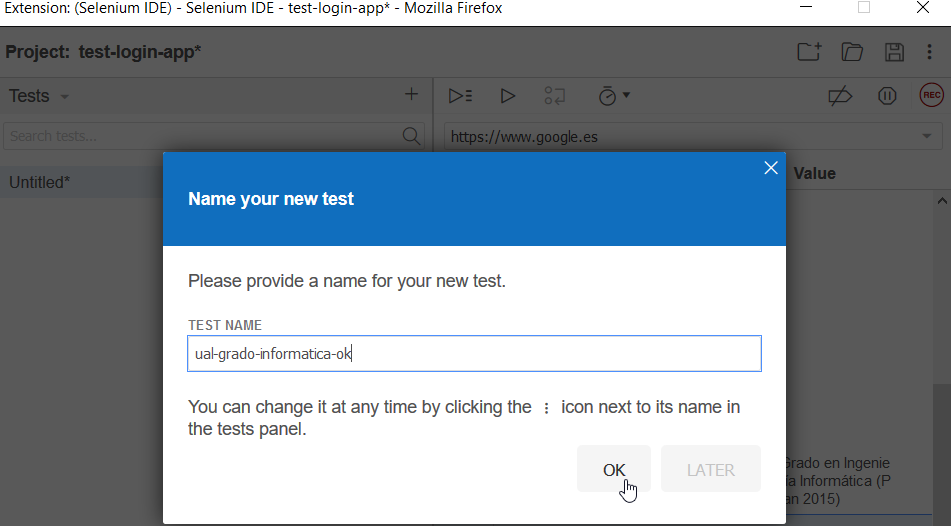Click the Project test-login-app* title

tap(103, 52)
